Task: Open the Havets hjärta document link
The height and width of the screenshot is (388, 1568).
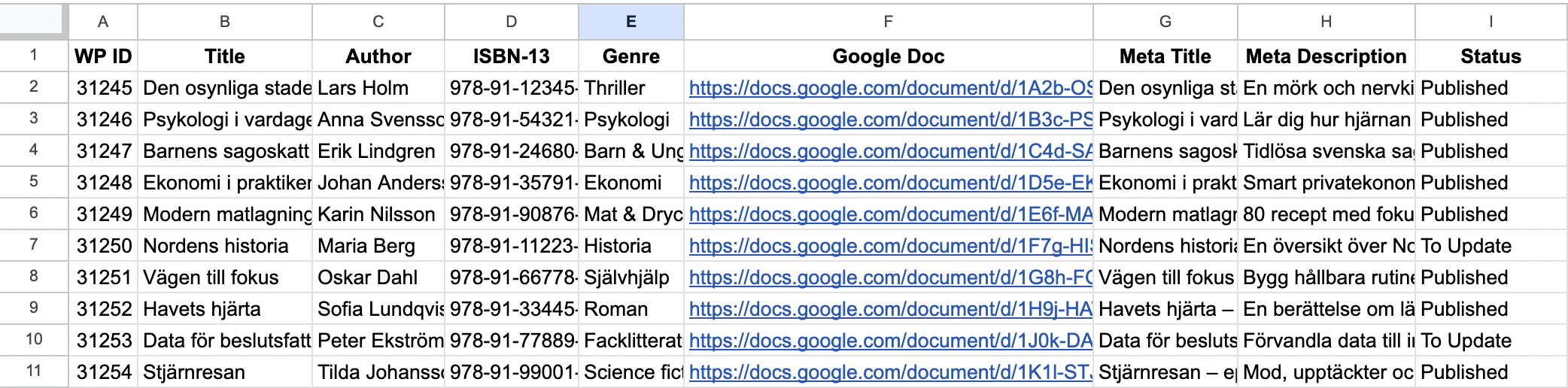Action: tap(889, 309)
